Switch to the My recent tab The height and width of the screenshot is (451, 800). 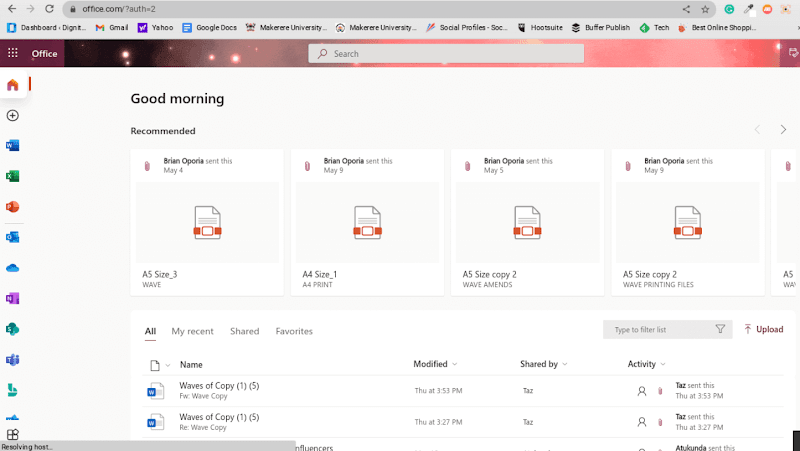(x=192, y=331)
